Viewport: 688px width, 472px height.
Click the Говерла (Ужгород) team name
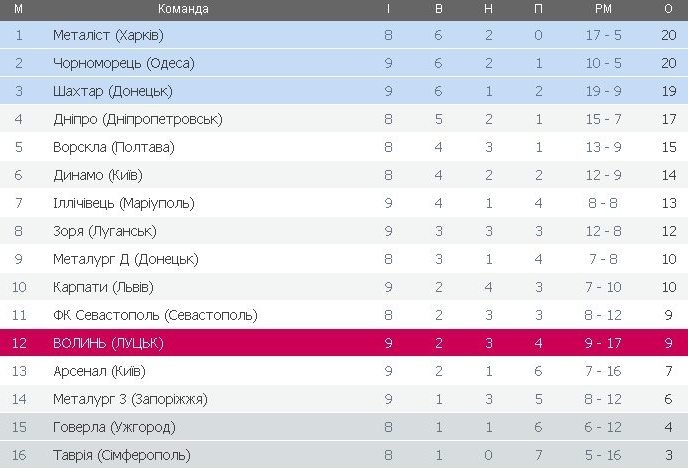click(x=114, y=427)
